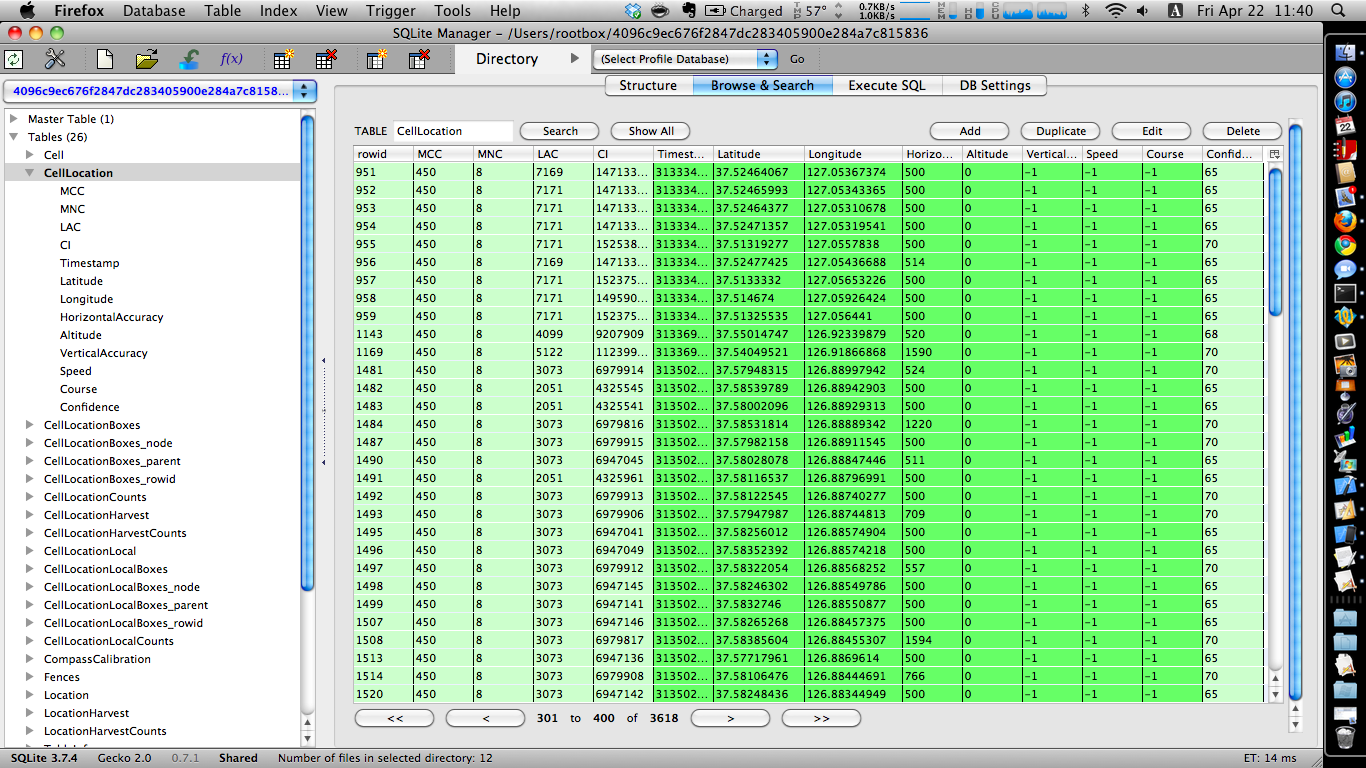This screenshot has height=768, width=1366.
Task: Click the Go button
Action: click(797, 59)
